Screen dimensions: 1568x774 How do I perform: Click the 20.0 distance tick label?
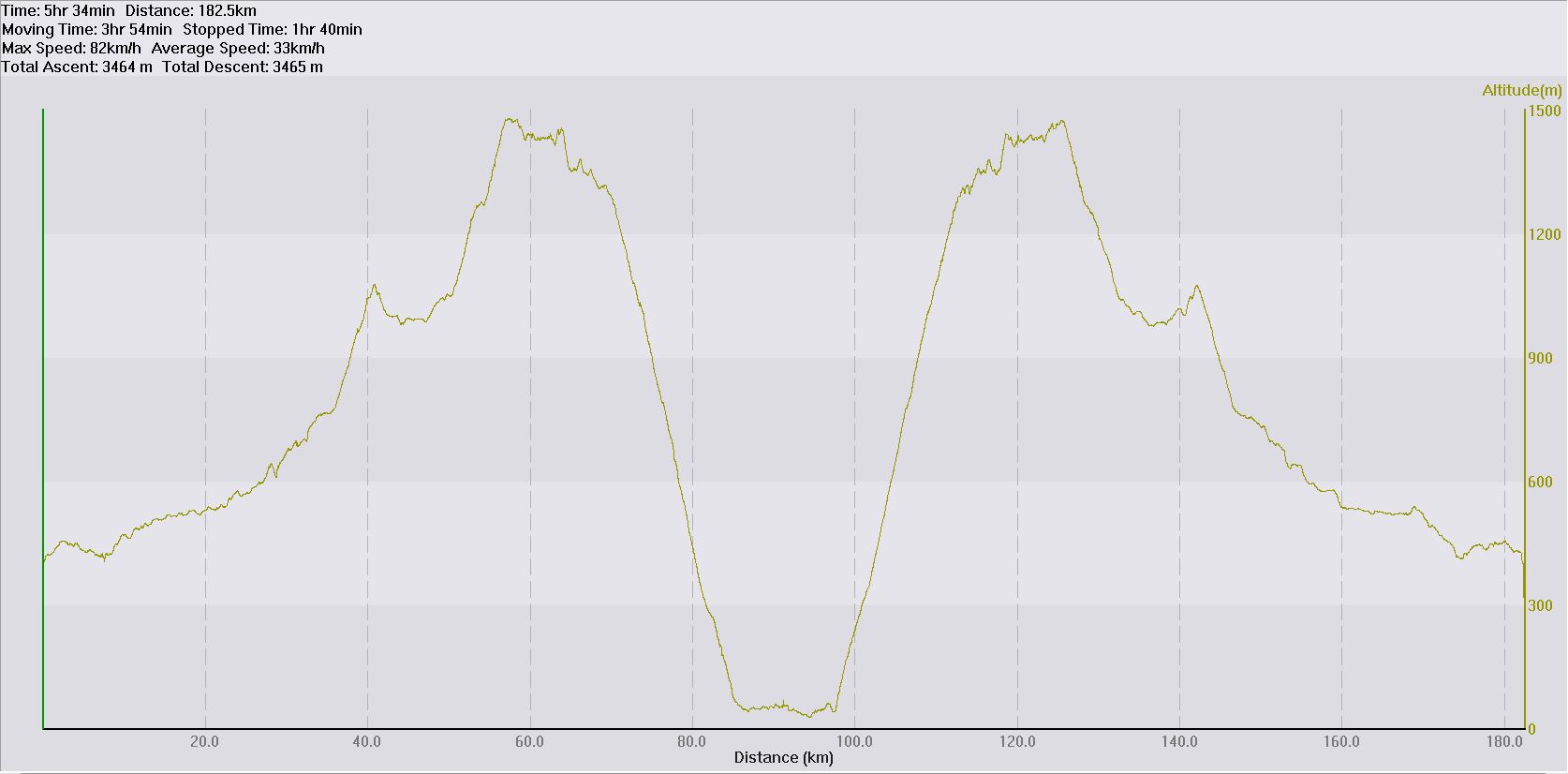pos(204,742)
